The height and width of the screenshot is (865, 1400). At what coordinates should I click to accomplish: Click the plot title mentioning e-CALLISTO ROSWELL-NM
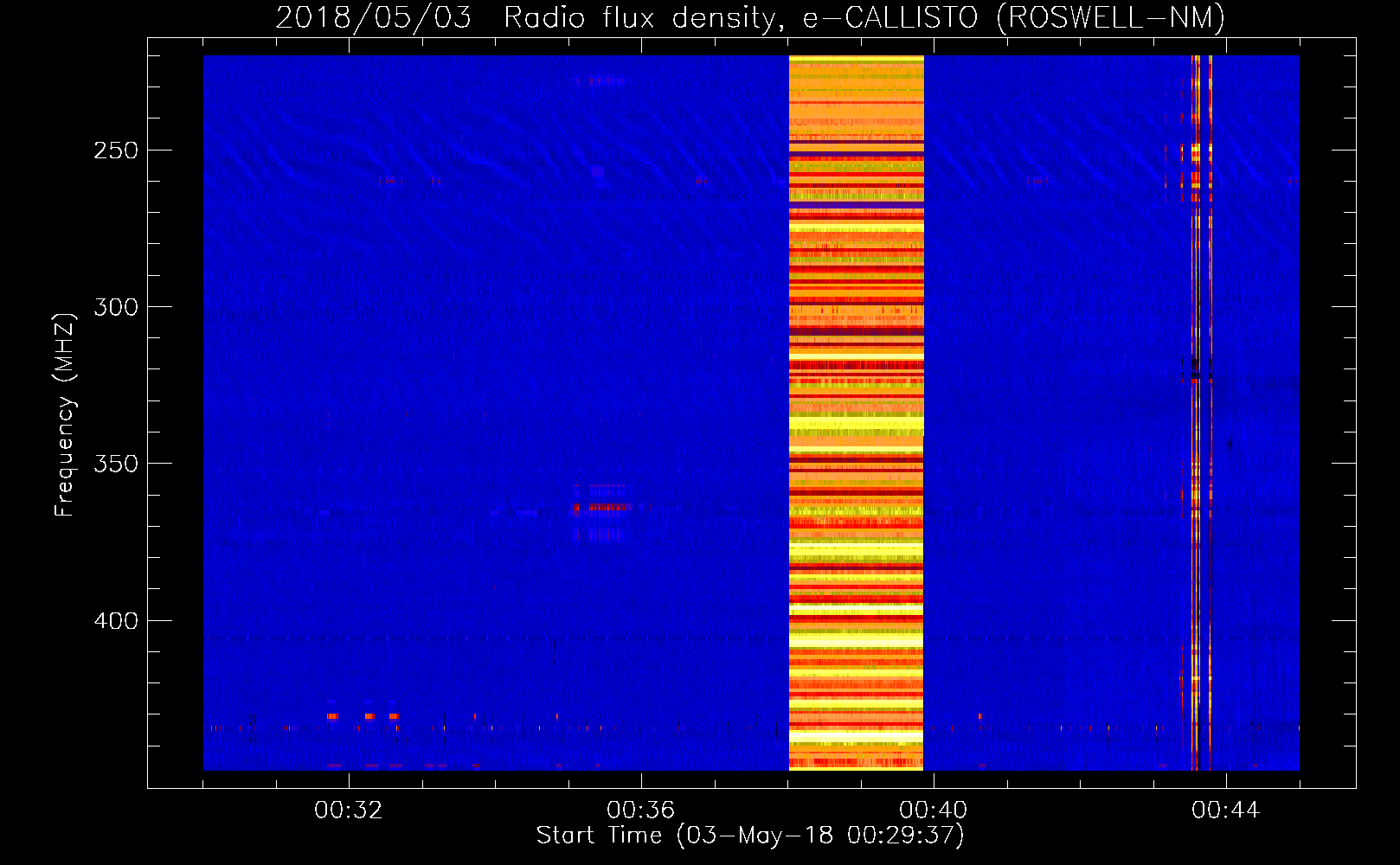(750, 17)
